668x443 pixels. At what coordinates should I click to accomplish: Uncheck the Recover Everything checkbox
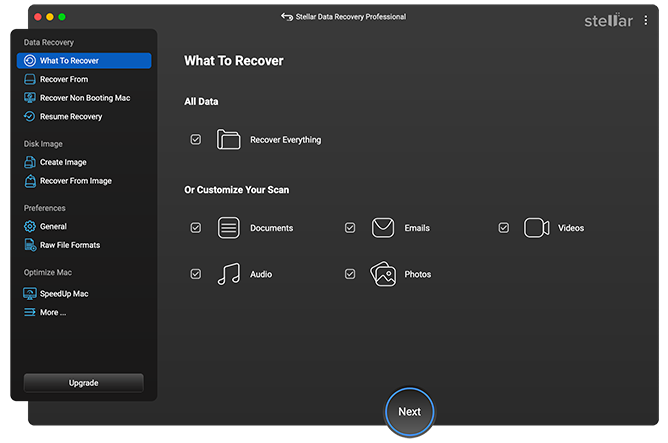(x=196, y=140)
